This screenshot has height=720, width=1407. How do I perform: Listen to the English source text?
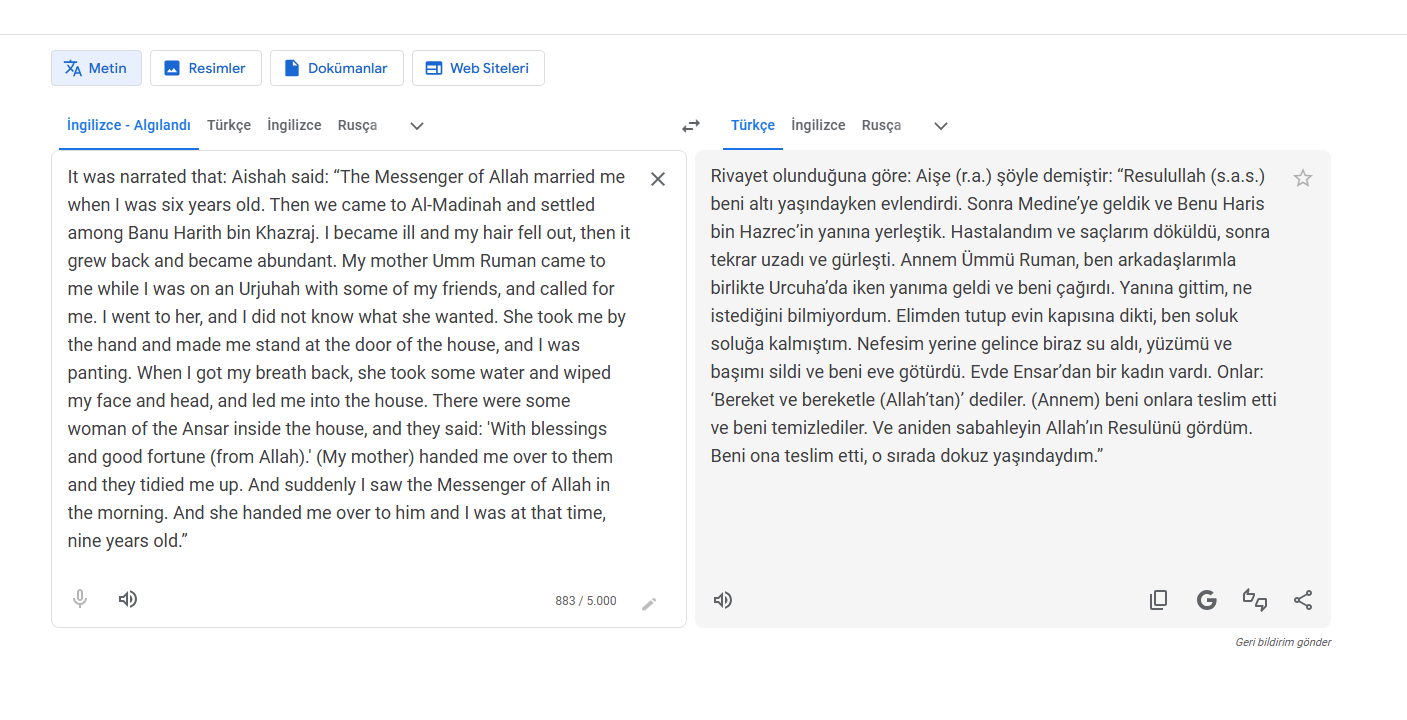[x=128, y=599]
